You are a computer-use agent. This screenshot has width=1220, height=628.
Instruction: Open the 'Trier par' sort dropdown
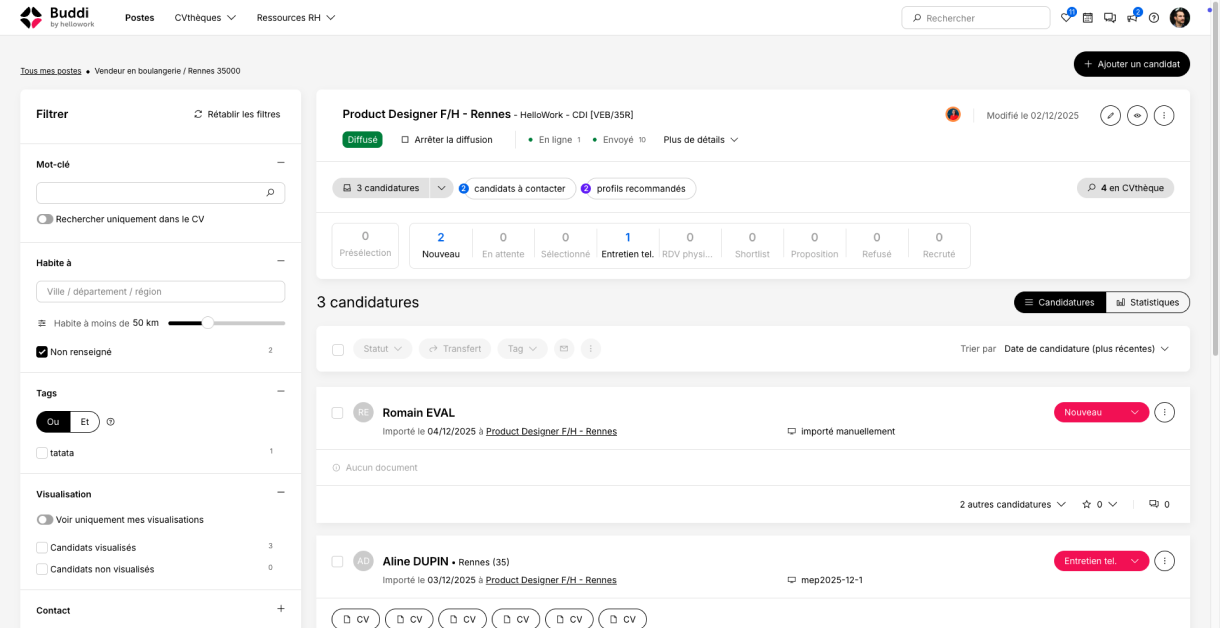click(1086, 349)
